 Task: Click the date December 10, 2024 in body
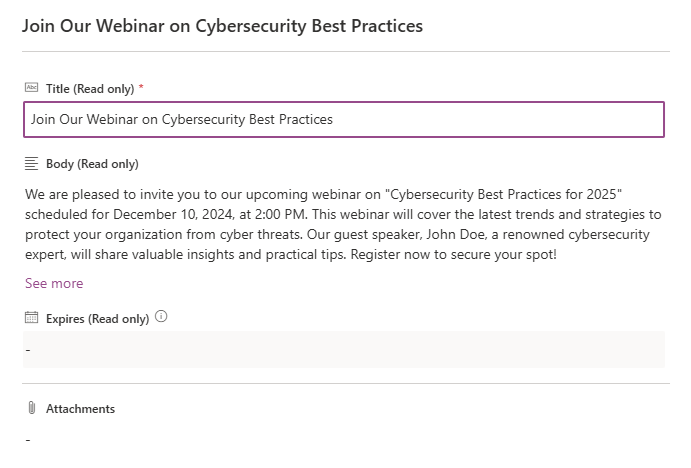173,214
